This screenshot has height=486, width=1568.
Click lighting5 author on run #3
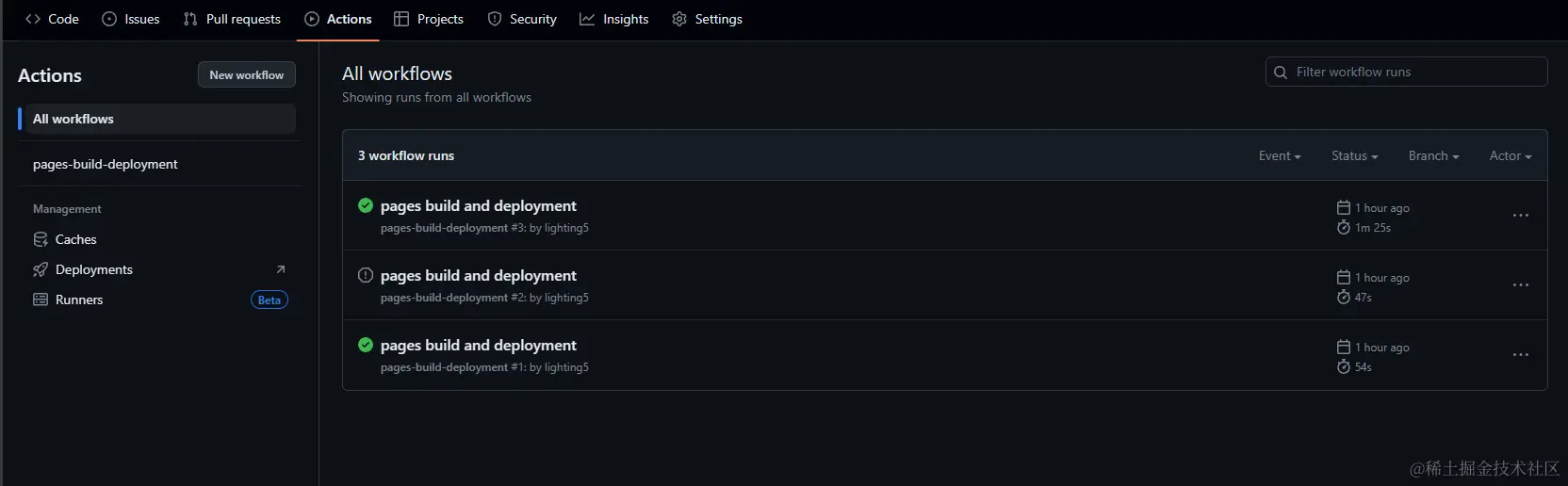click(566, 228)
